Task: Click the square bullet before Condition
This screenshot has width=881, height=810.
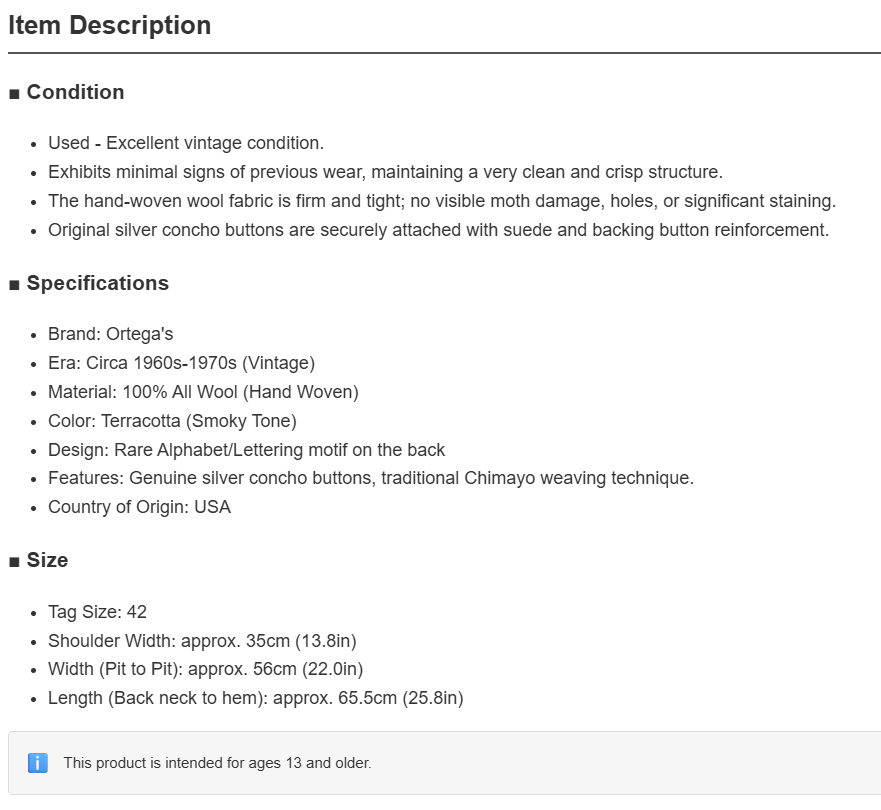Action: pos(15,94)
